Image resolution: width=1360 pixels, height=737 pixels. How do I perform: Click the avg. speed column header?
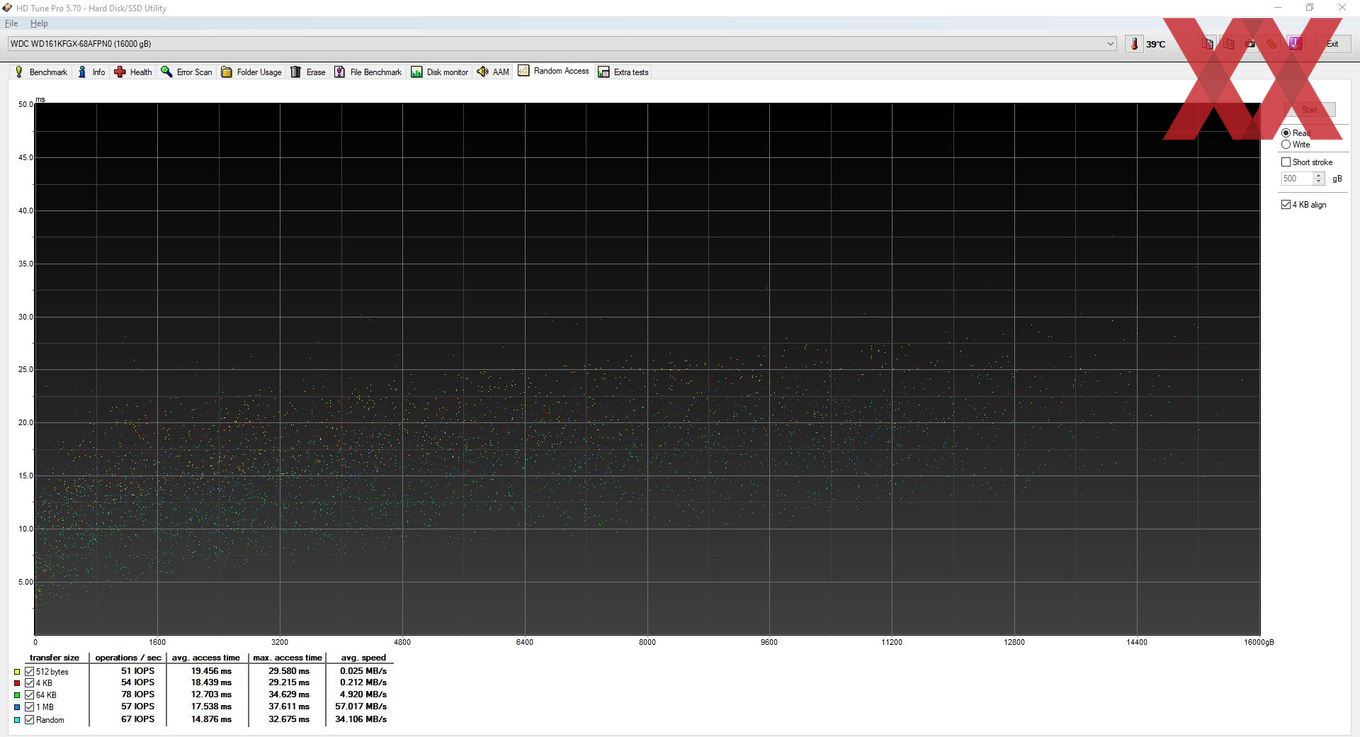pos(363,658)
